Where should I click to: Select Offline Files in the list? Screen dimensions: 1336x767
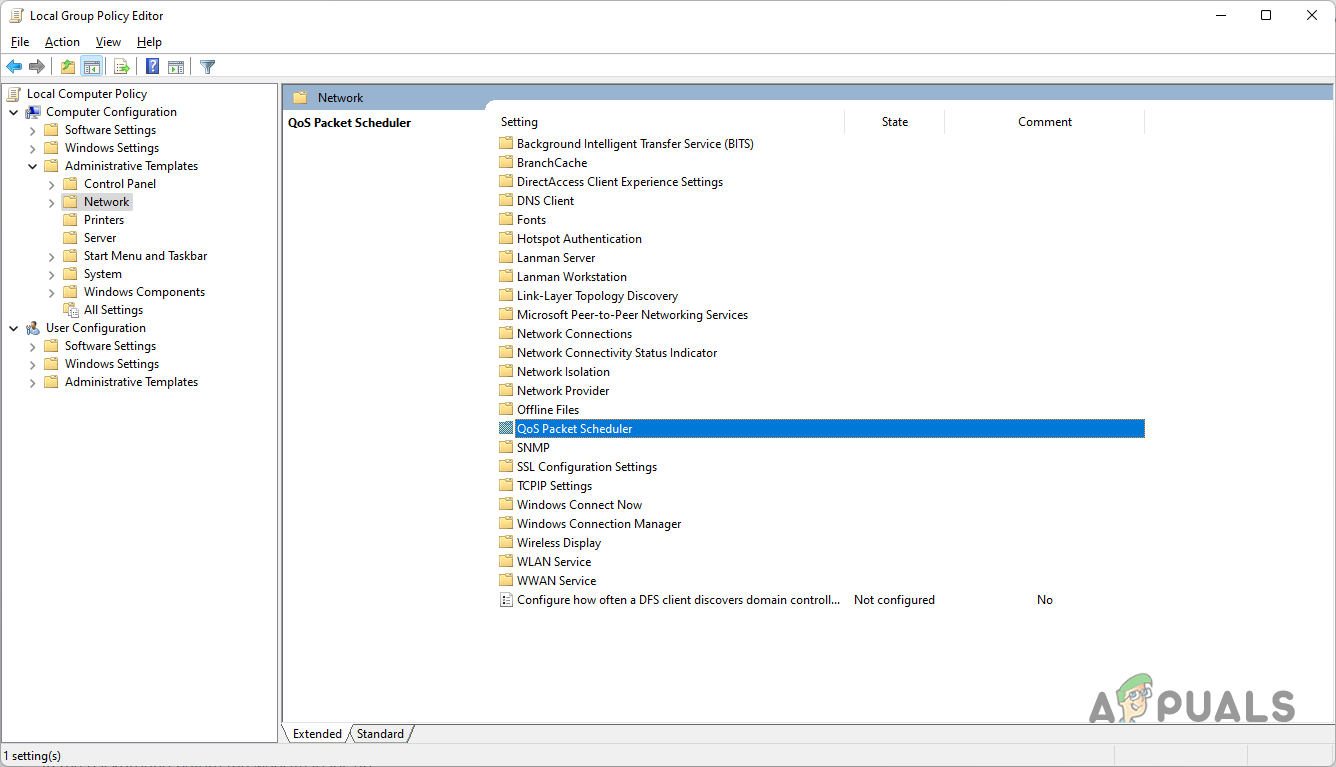pos(548,410)
